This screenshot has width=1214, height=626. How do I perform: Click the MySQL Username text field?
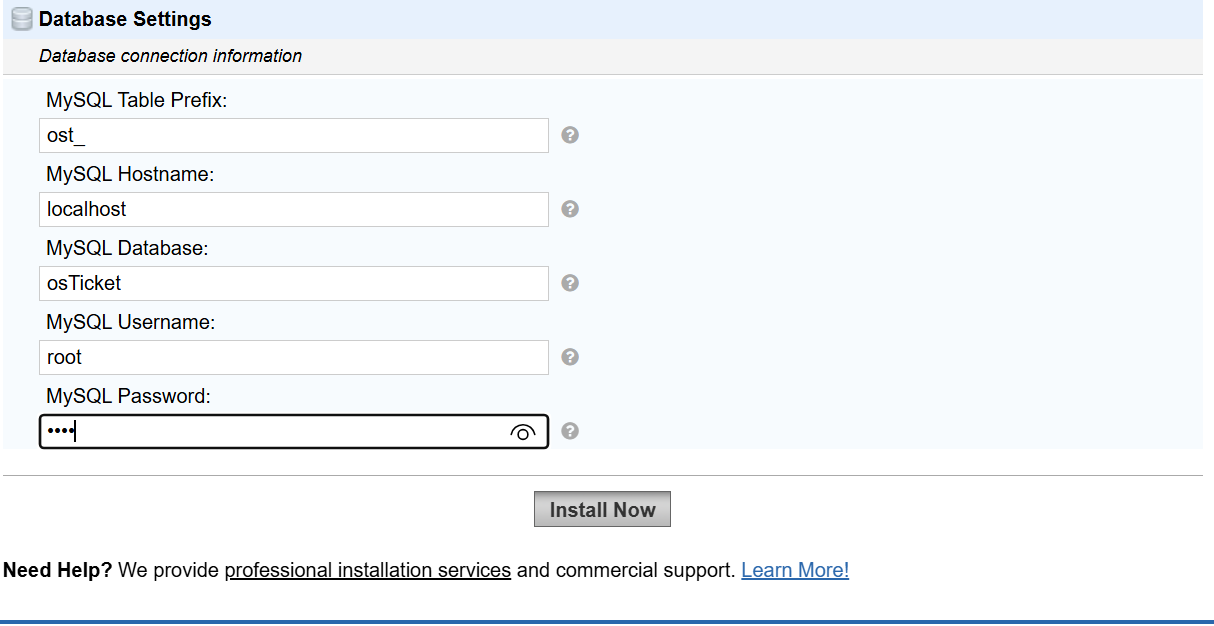pos(293,358)
